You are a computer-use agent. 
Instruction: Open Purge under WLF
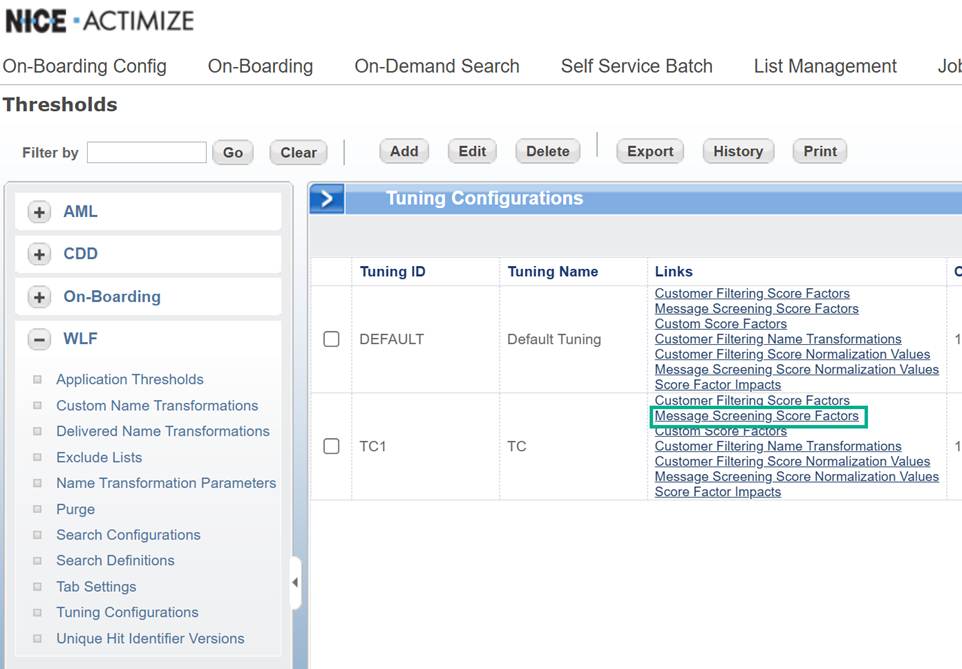point(75,509)
